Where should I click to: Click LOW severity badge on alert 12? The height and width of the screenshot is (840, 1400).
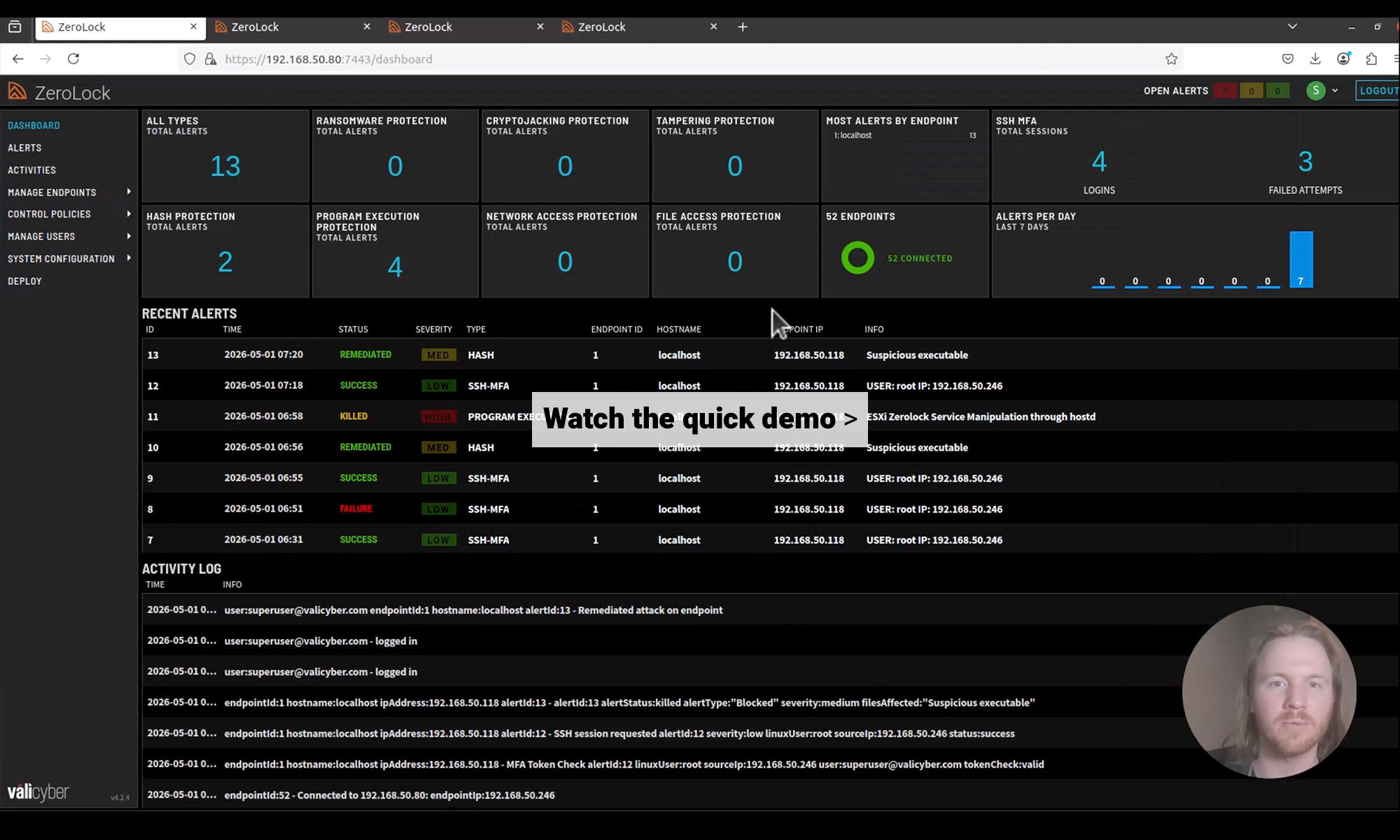(438, 386)
